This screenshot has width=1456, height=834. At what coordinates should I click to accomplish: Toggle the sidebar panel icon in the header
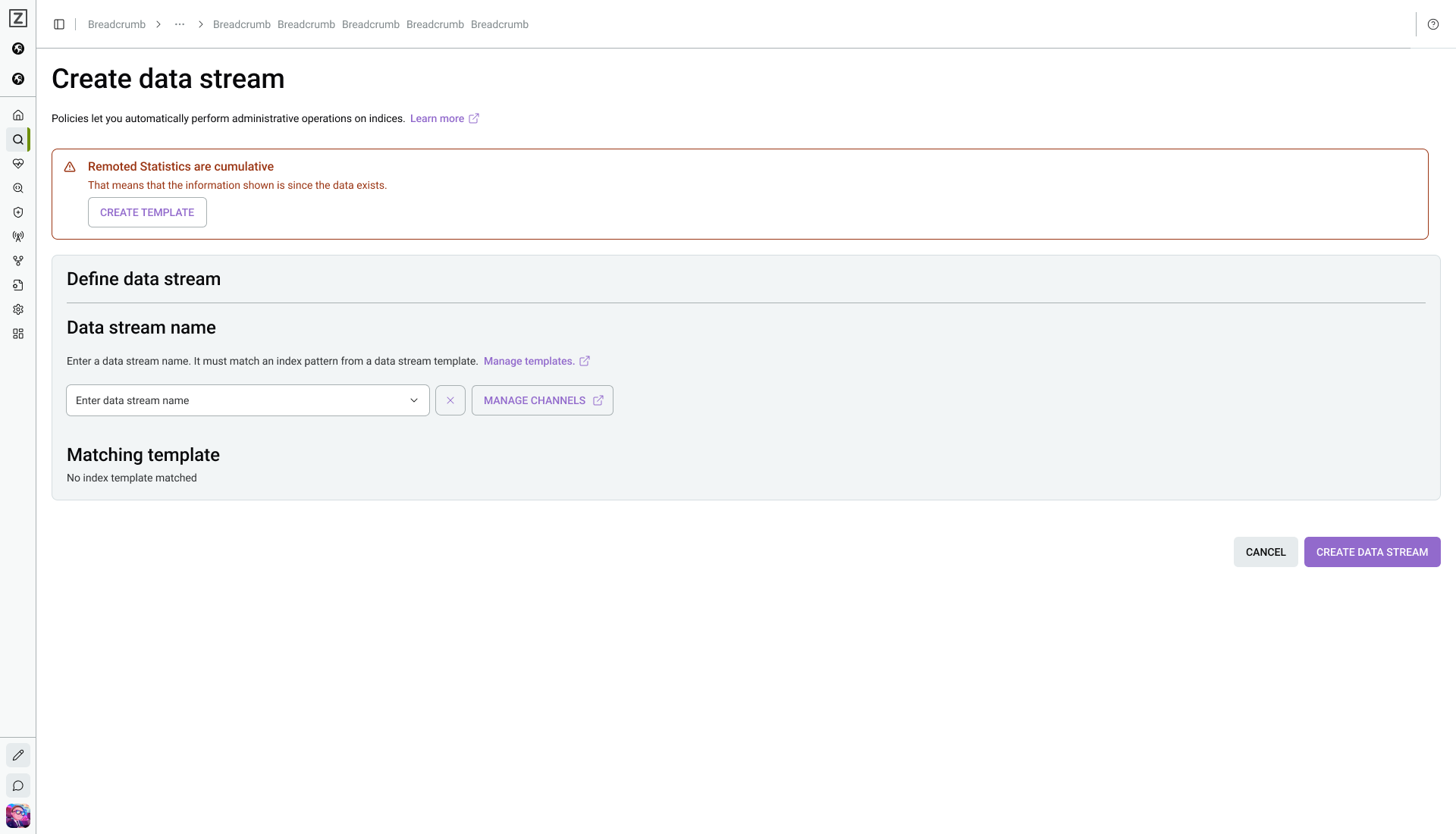coord(59,24)
